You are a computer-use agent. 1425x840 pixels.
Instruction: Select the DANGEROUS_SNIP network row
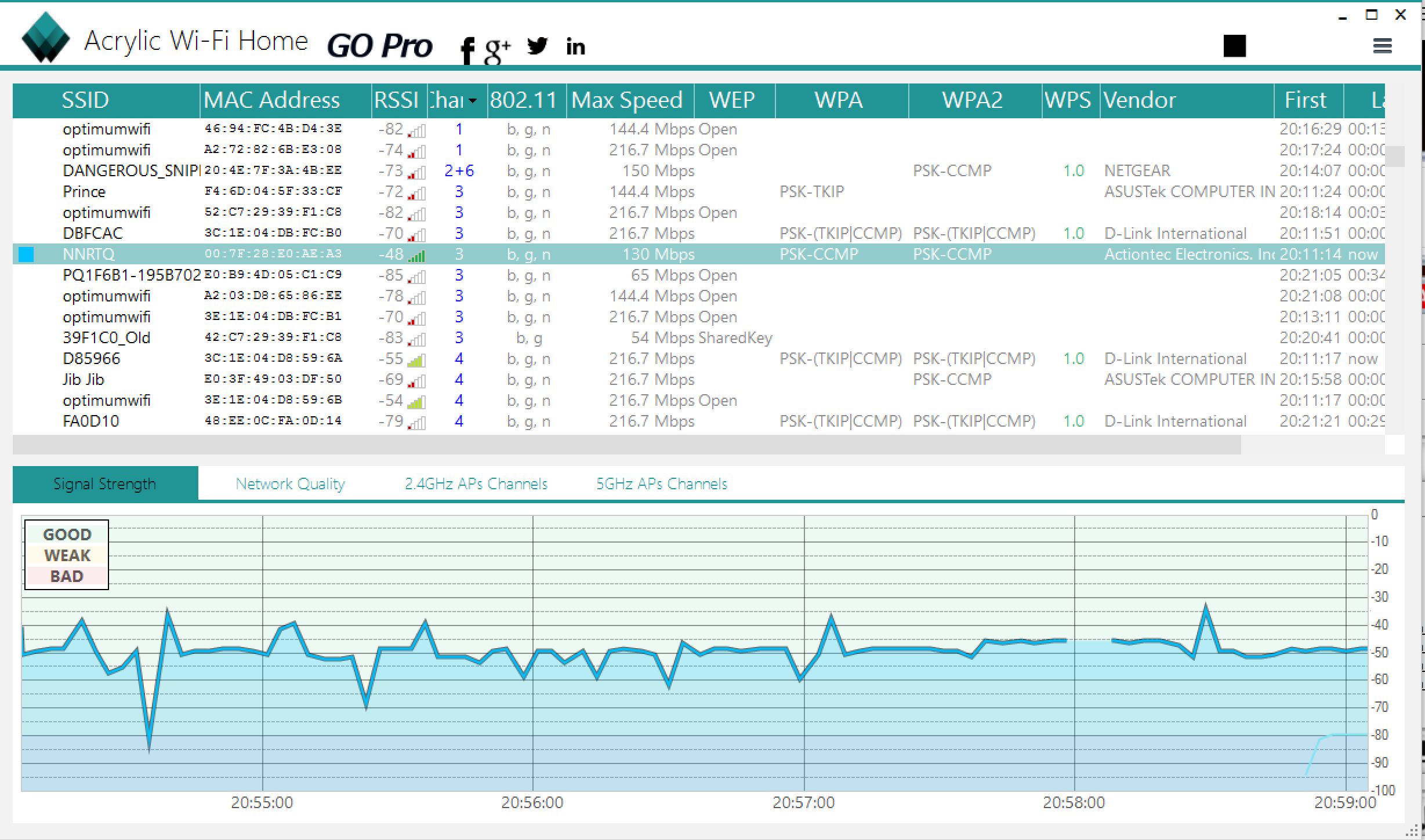[131, 171]
